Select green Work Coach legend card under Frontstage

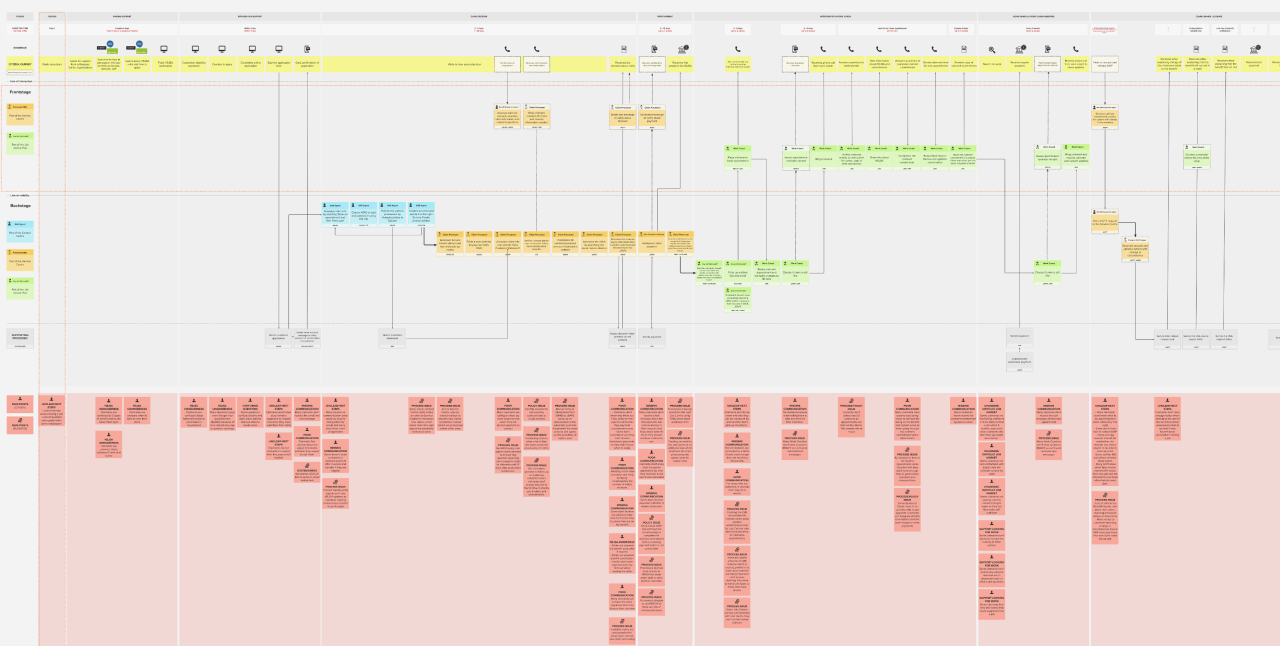click(x=20, y=142)
